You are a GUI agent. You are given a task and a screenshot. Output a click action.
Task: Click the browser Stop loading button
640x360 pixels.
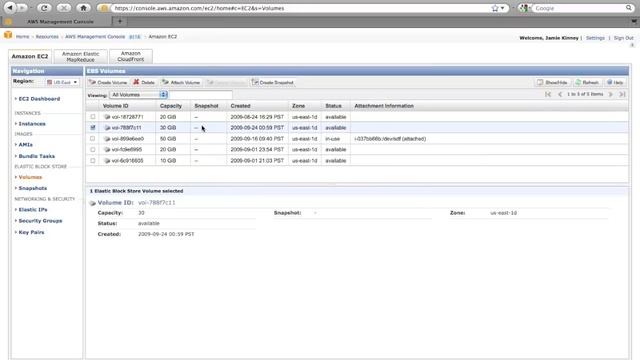(x=63, y=8)
